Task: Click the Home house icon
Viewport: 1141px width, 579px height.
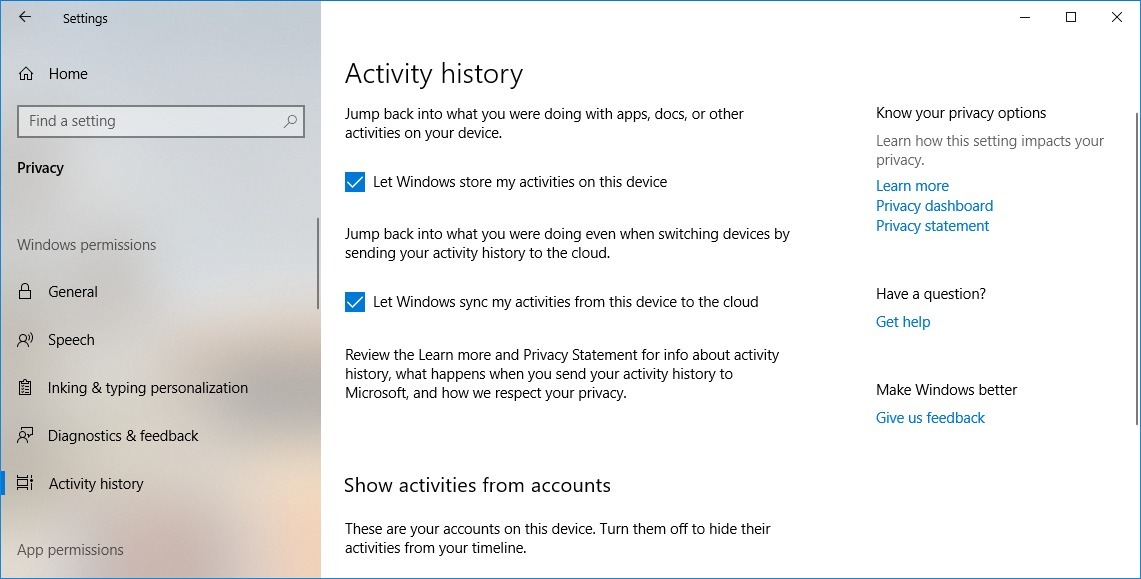Action: pyautogui.click(x=26, y=73)
